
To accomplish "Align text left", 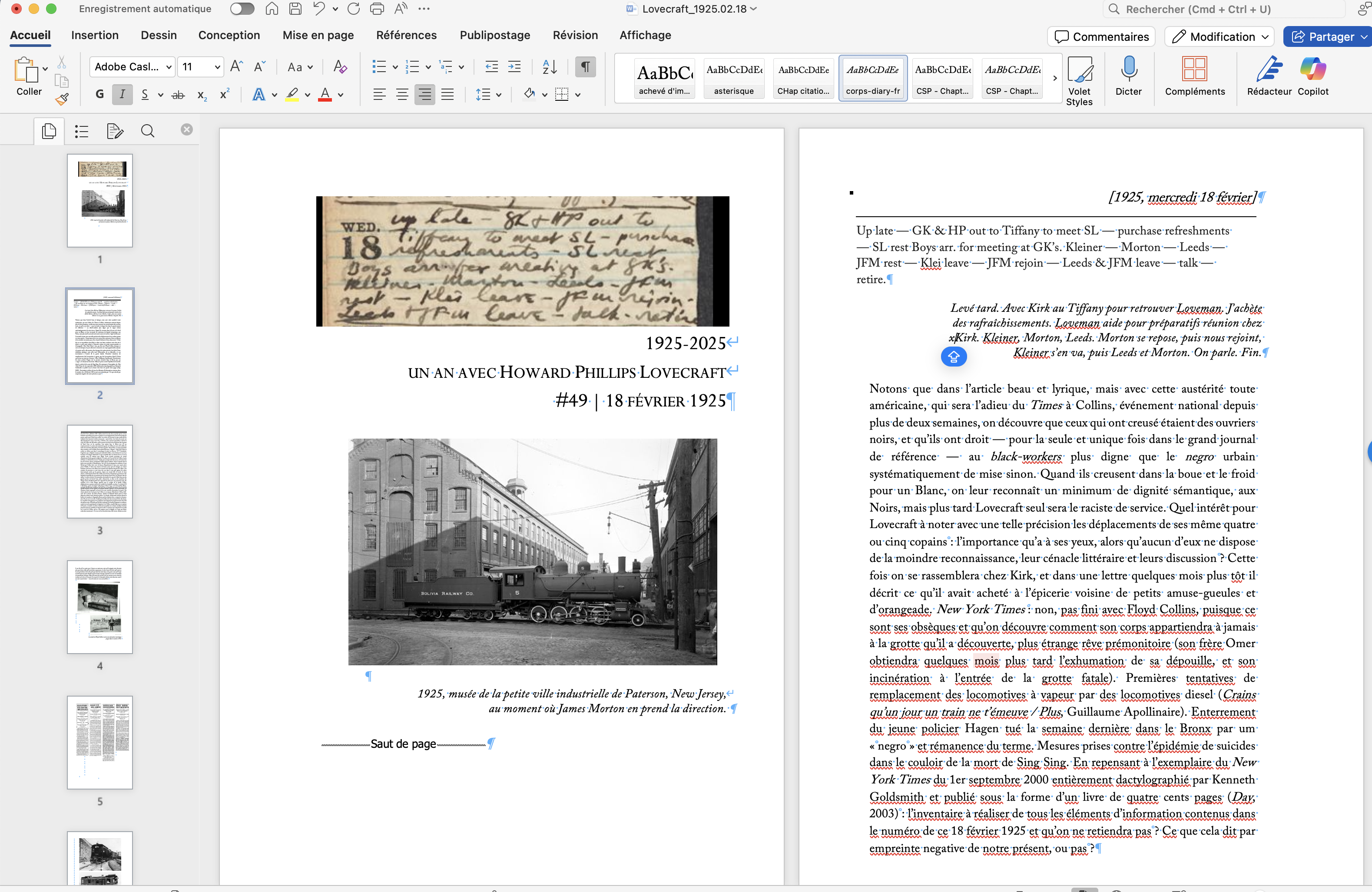I will (379, 95).
